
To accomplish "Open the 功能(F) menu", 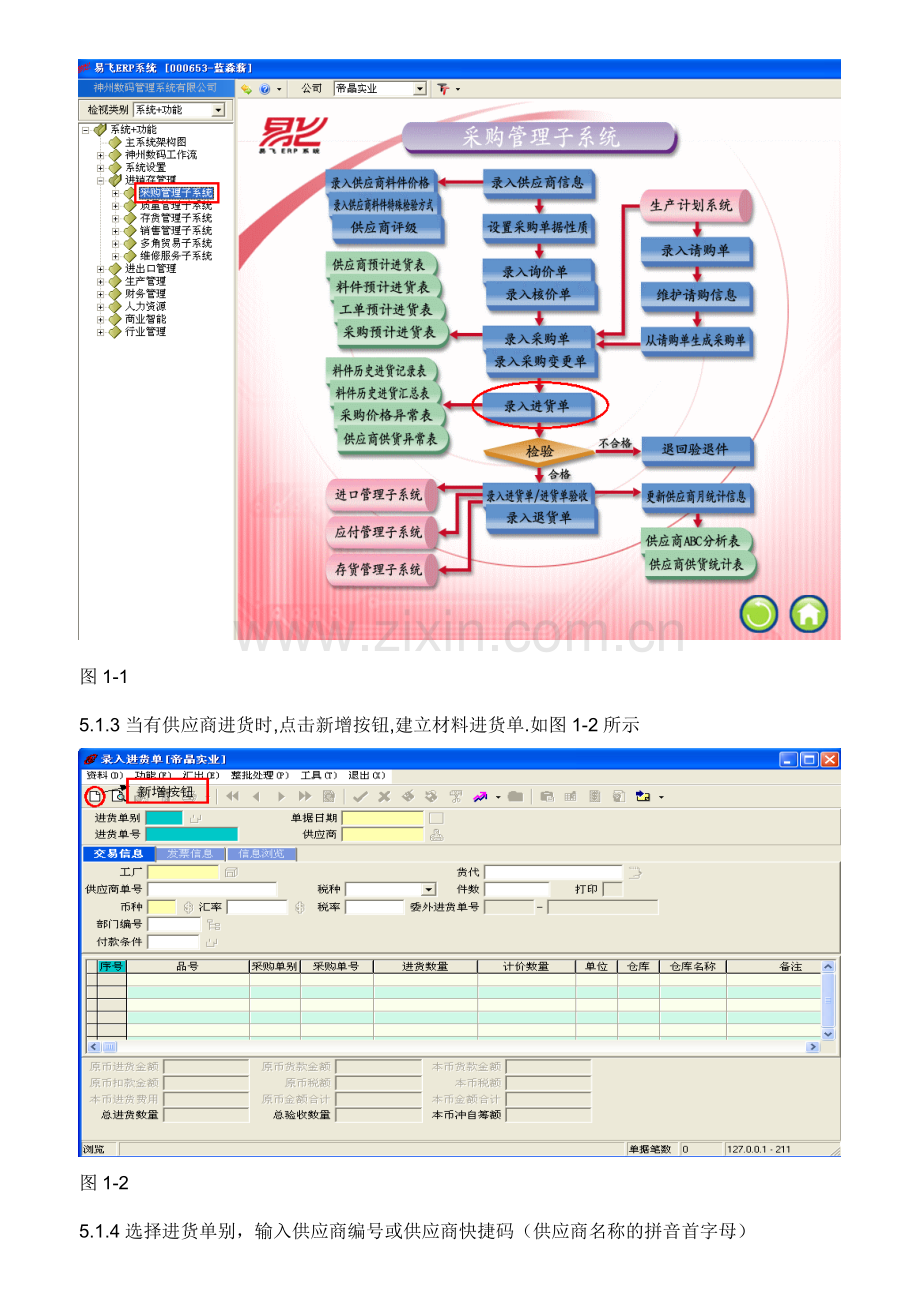I will tap(152, 775).
